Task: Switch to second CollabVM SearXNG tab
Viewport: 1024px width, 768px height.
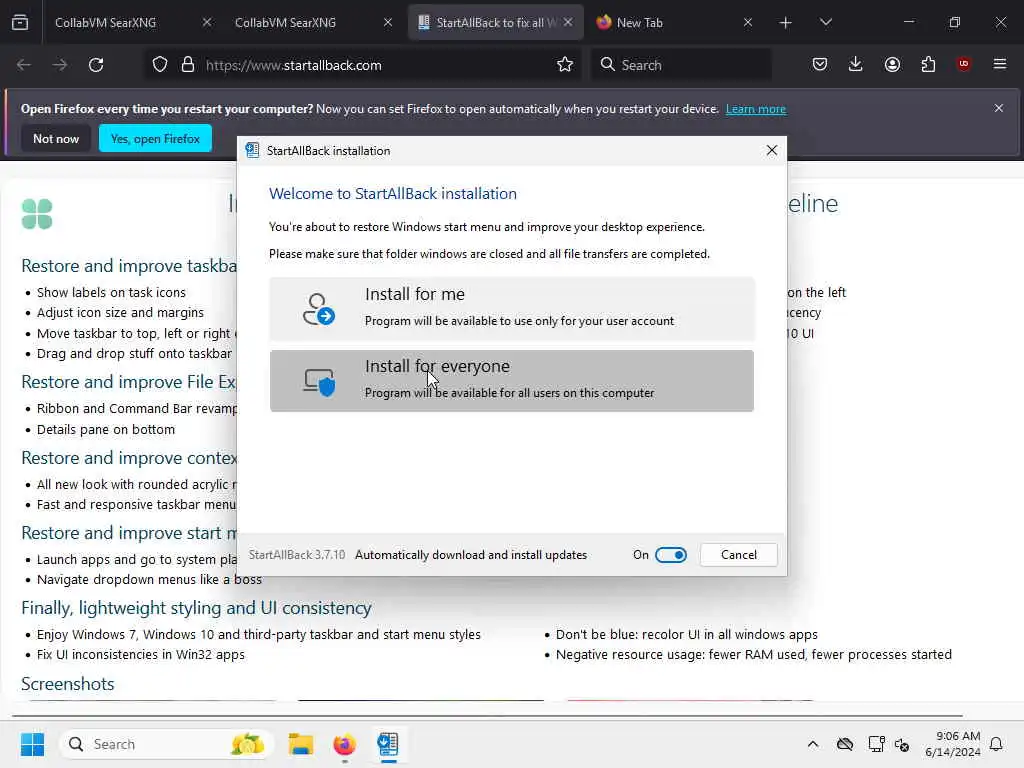Action: click(285, 22)
